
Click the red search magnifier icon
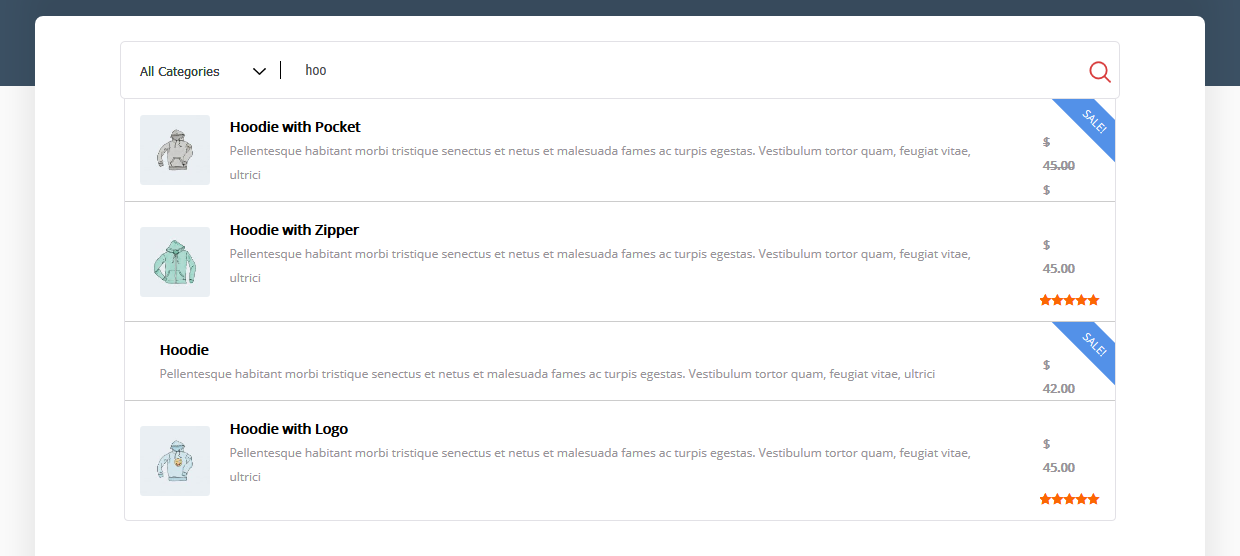point(1099,71)
